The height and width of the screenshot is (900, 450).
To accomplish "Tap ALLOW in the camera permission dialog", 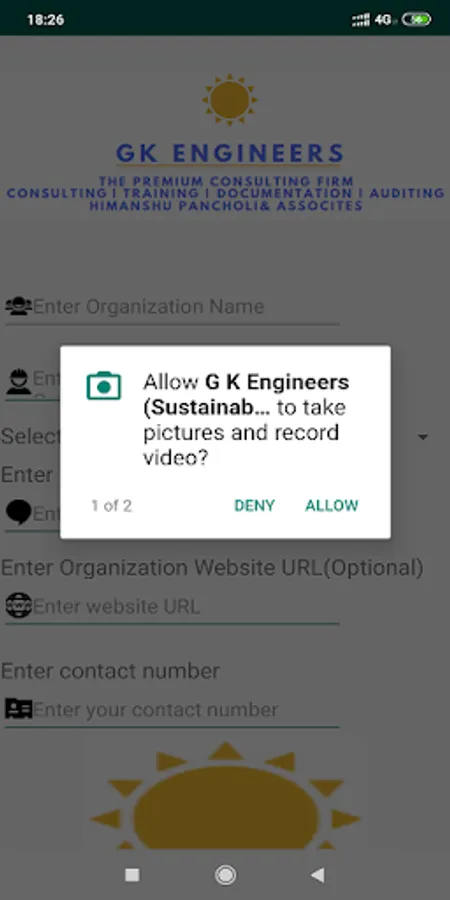I will coord(332,506).
